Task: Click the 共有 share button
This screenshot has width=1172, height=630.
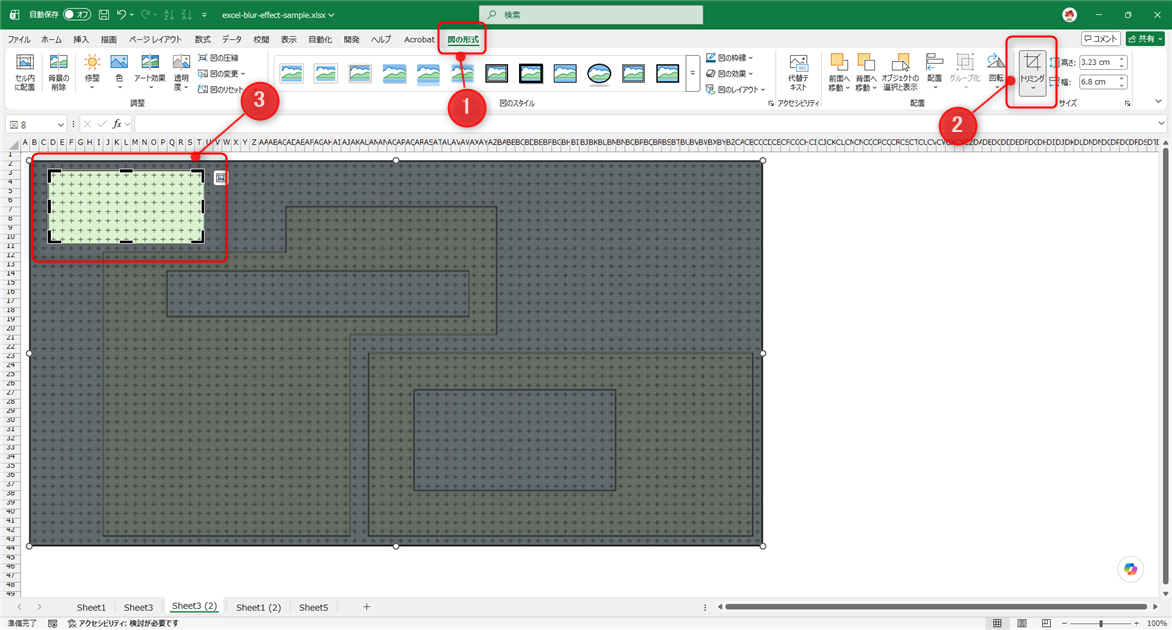Action: (x=1145, y=39)
